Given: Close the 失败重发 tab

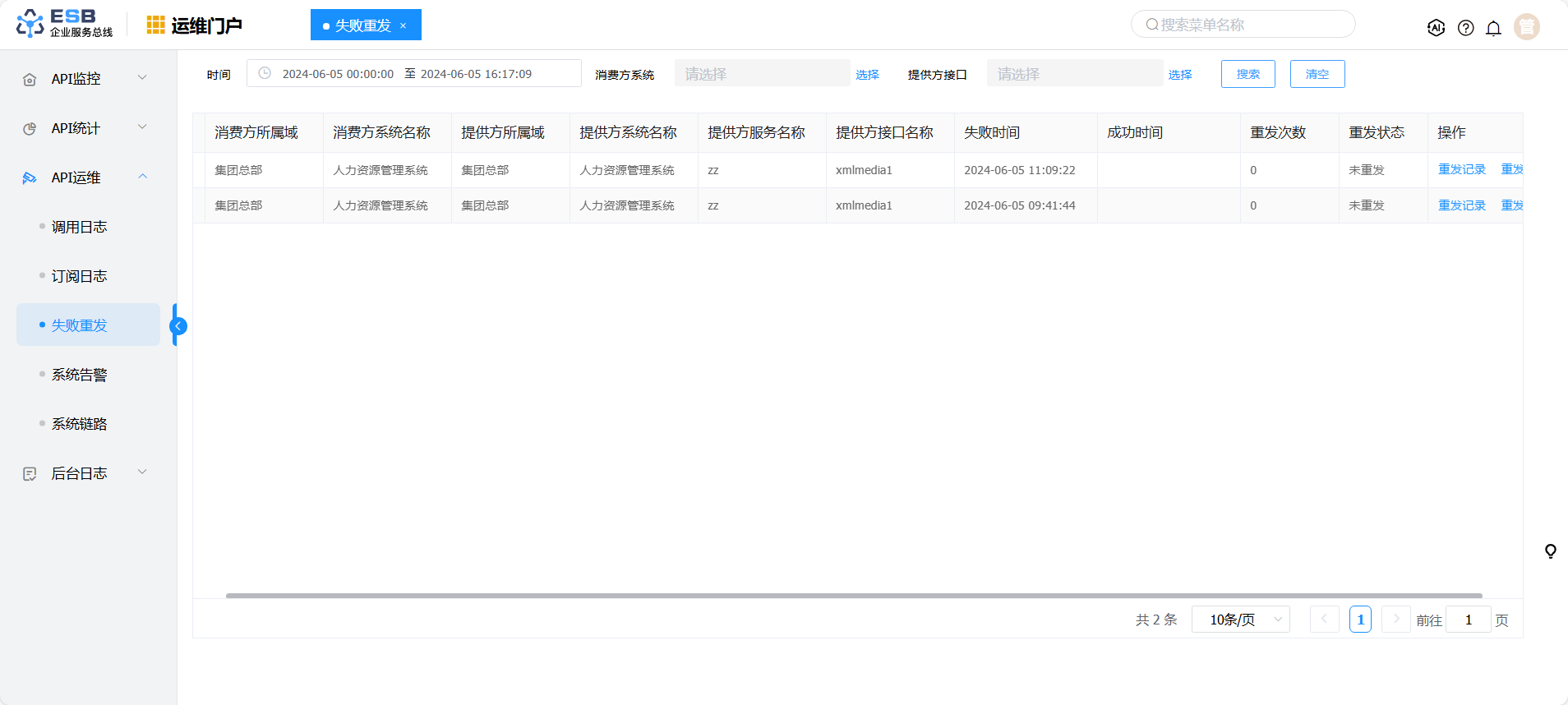Looking at the screenshot, I should (404, 26).
